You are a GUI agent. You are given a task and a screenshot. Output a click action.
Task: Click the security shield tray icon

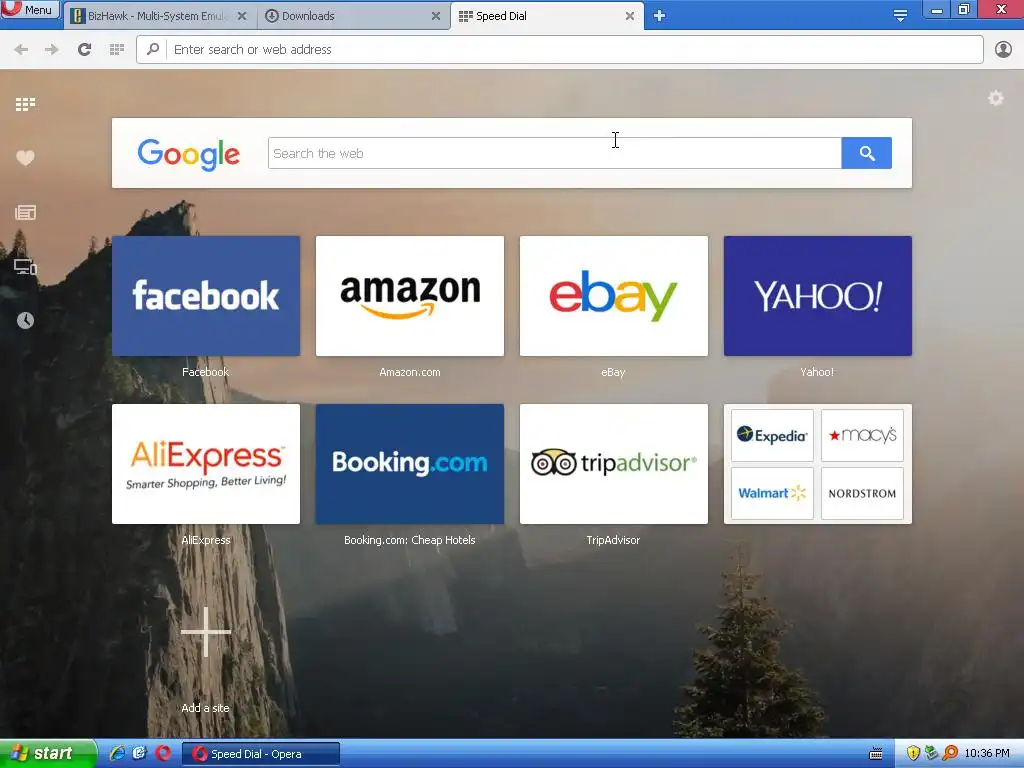(913, 754)
